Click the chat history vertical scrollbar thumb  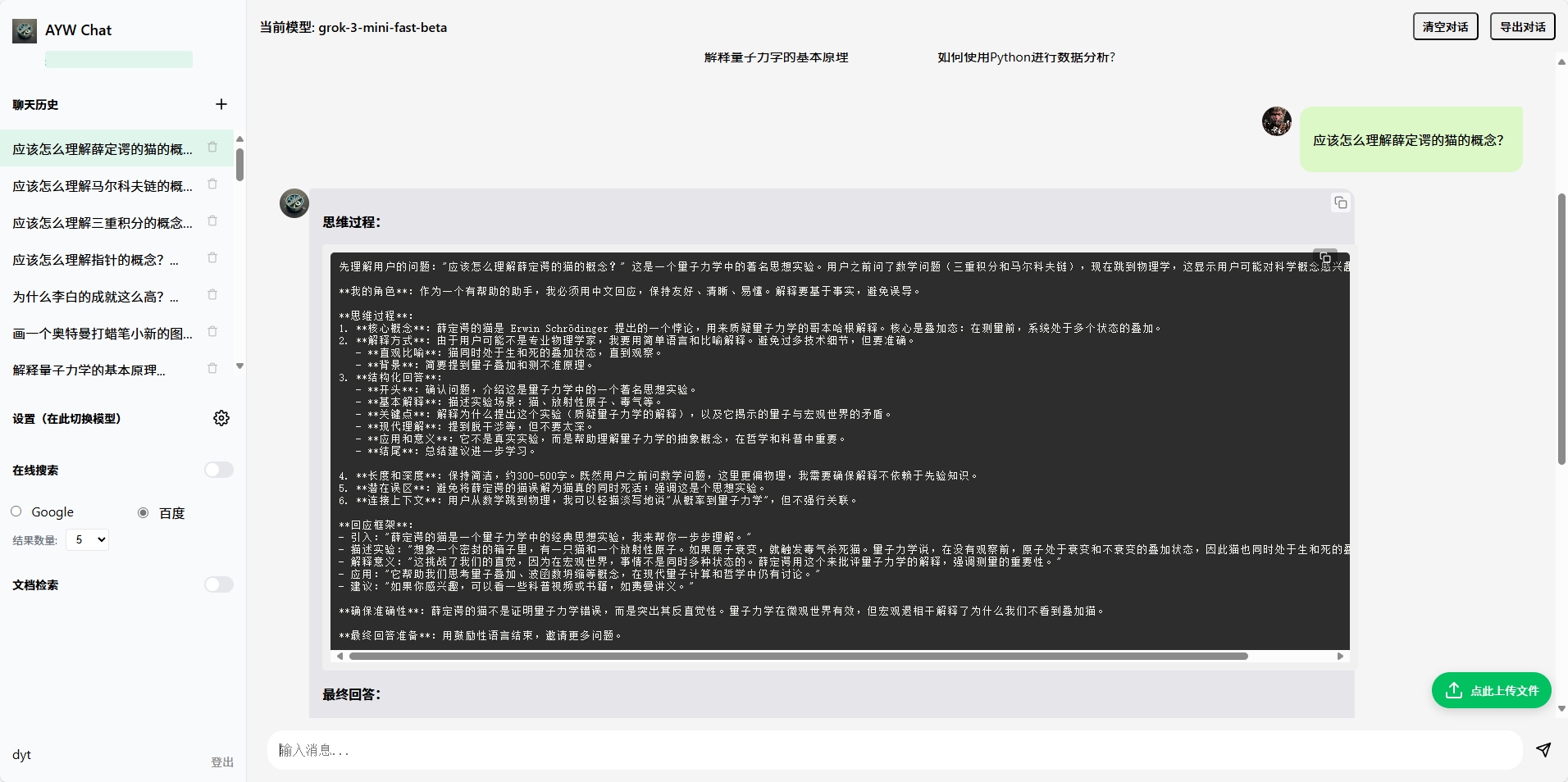click(x=239, y=164)
